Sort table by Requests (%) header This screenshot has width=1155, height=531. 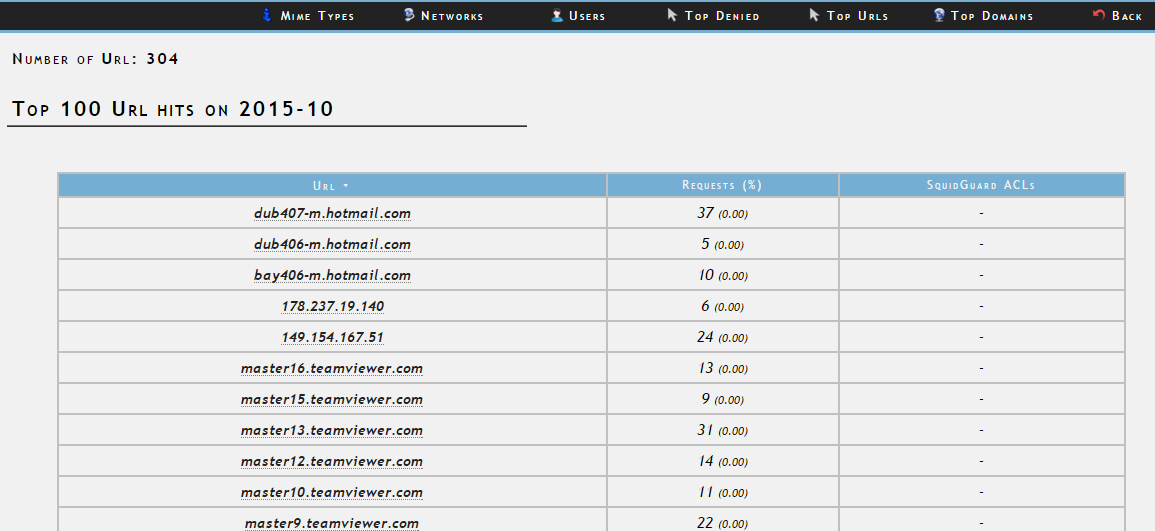(722, 186)
